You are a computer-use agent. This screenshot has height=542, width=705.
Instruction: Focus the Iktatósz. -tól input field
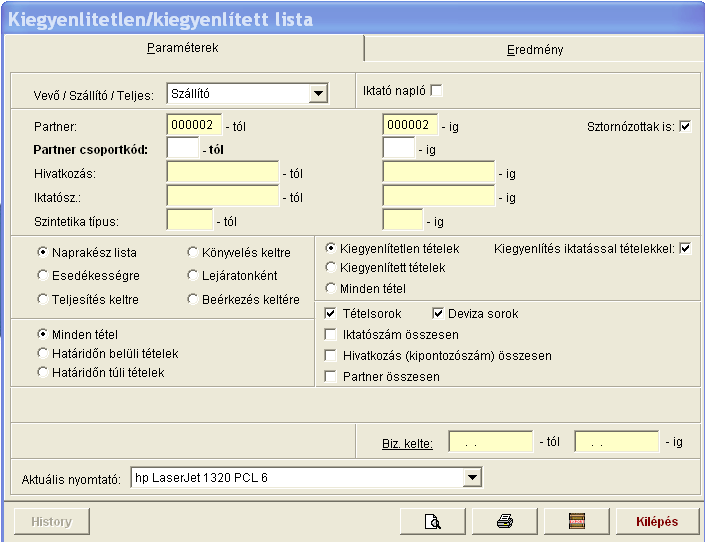click(x=223, y=196)
